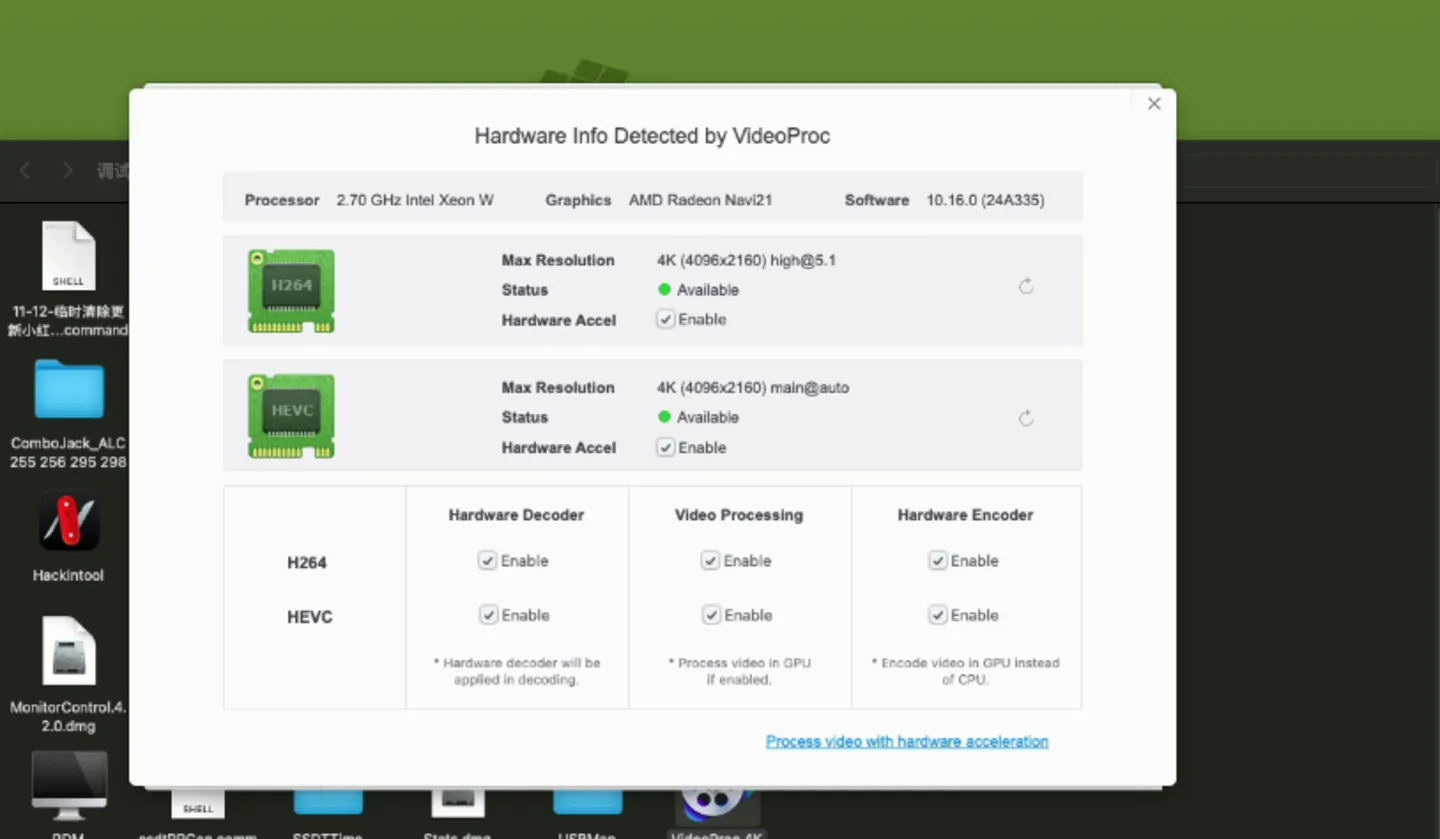Disable H264 Hardware Encoder checkbox
This screenshot has width=1440, height=839.
[x=937, y=561]
